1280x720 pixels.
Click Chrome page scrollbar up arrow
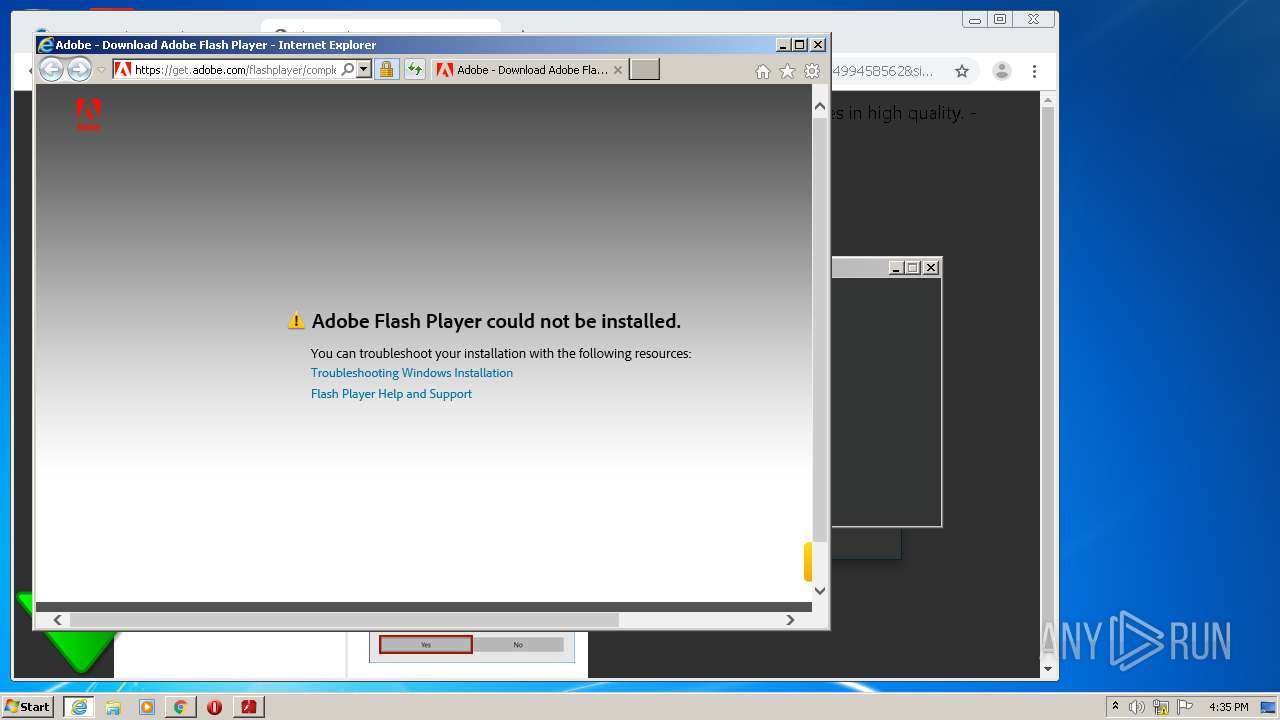1048,100
